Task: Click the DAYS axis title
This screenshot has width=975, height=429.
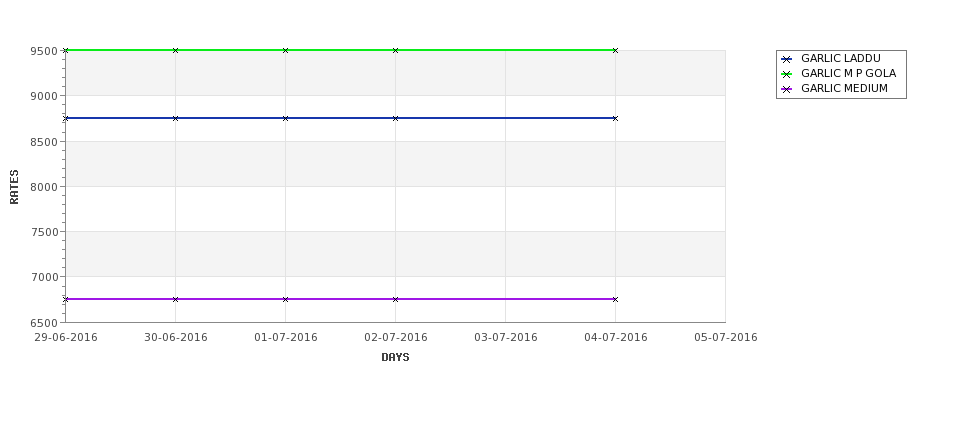Action: tap(395, 357)
